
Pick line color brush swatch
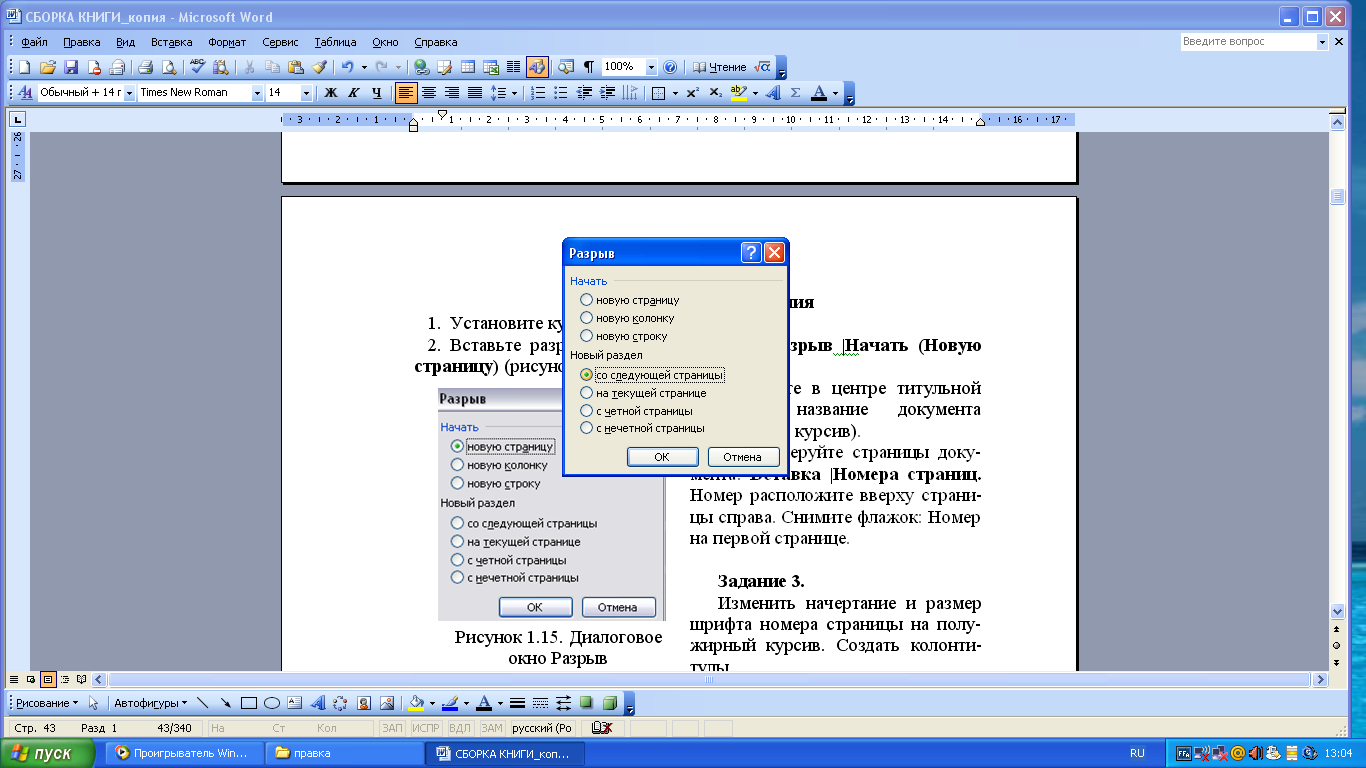point(451,703)
